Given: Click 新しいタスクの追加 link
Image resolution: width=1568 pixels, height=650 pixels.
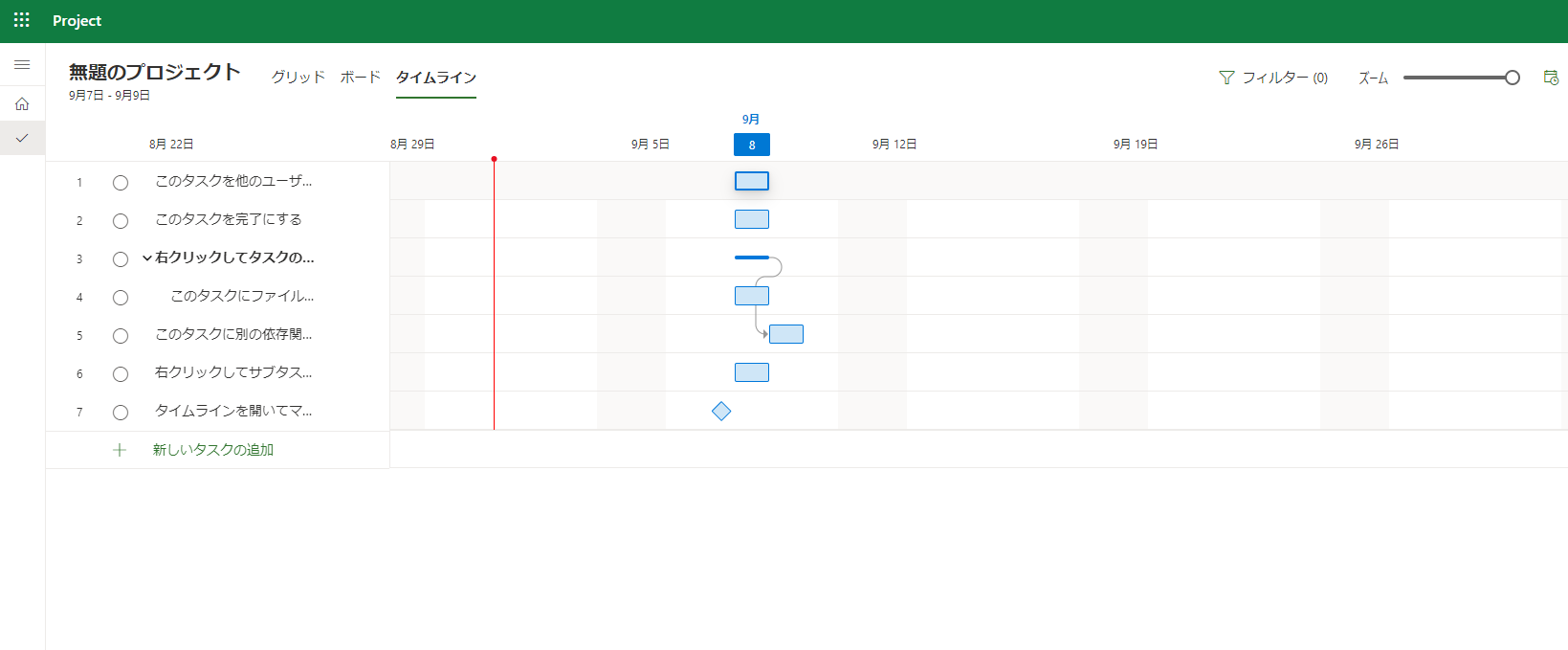Looking at the screenshot, I should pyautogui.click(x=213, y=450).
